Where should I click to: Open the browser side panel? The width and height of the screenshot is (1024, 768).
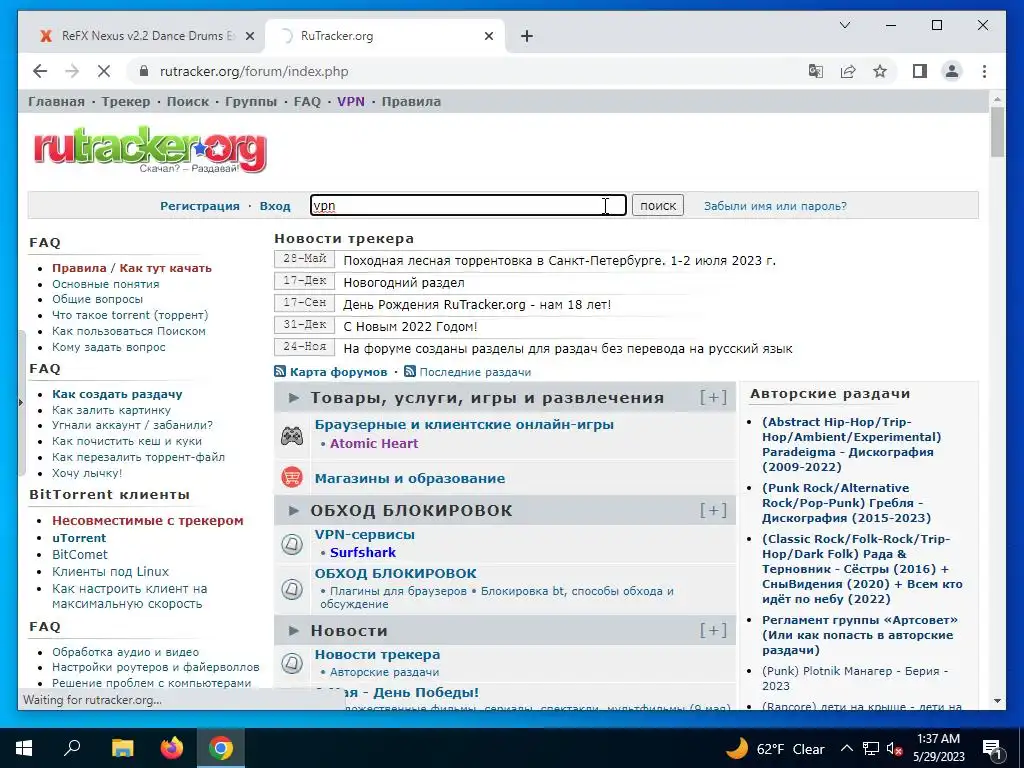click(x=920, y=71)
